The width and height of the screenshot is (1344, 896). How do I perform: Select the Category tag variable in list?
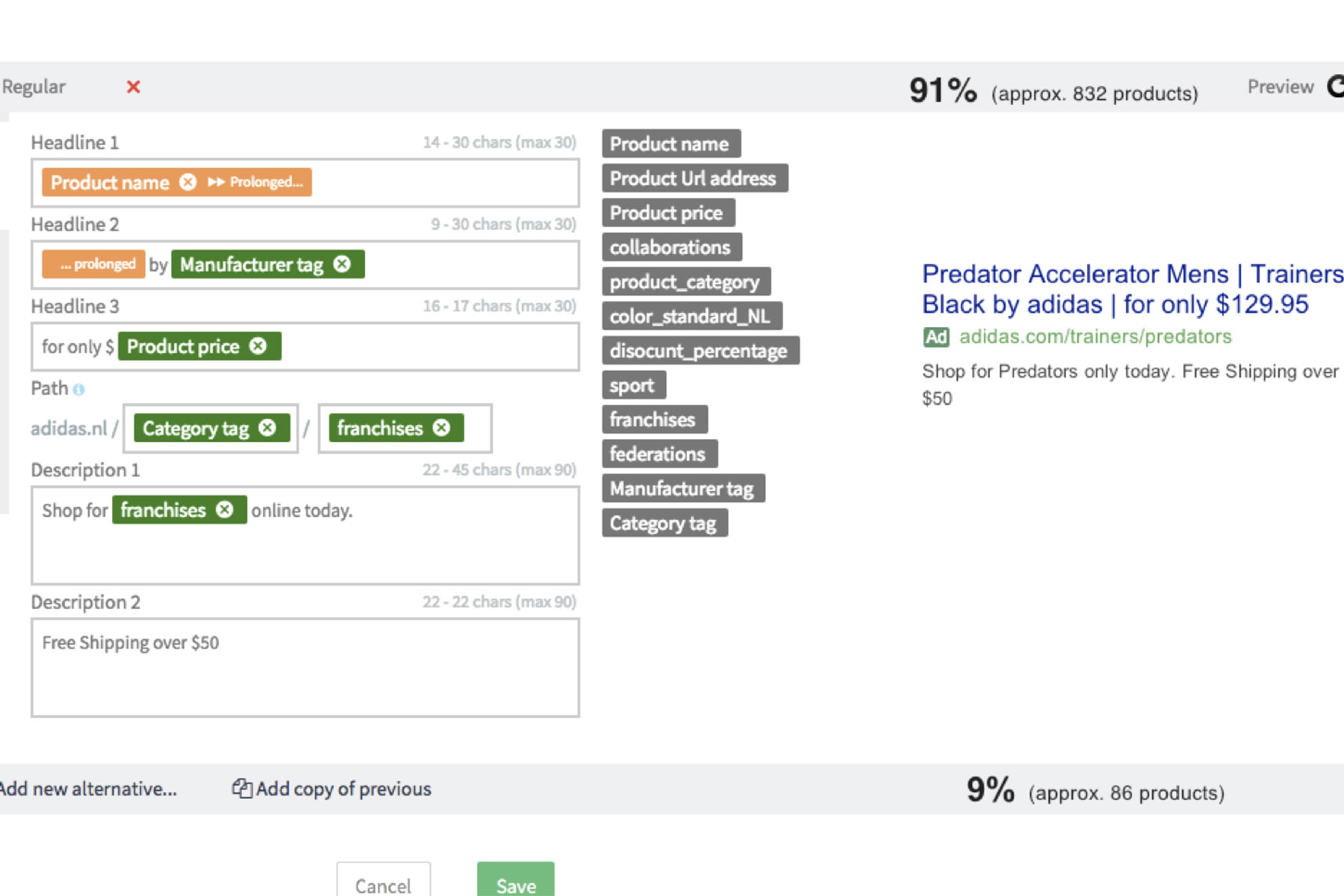tap(665, 523)
